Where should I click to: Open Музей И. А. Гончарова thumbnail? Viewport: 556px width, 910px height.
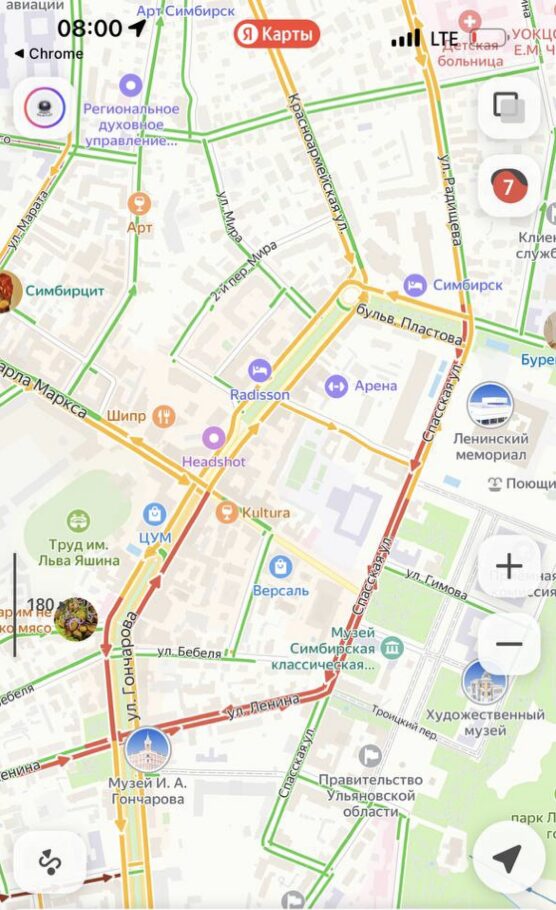point(147,749)
